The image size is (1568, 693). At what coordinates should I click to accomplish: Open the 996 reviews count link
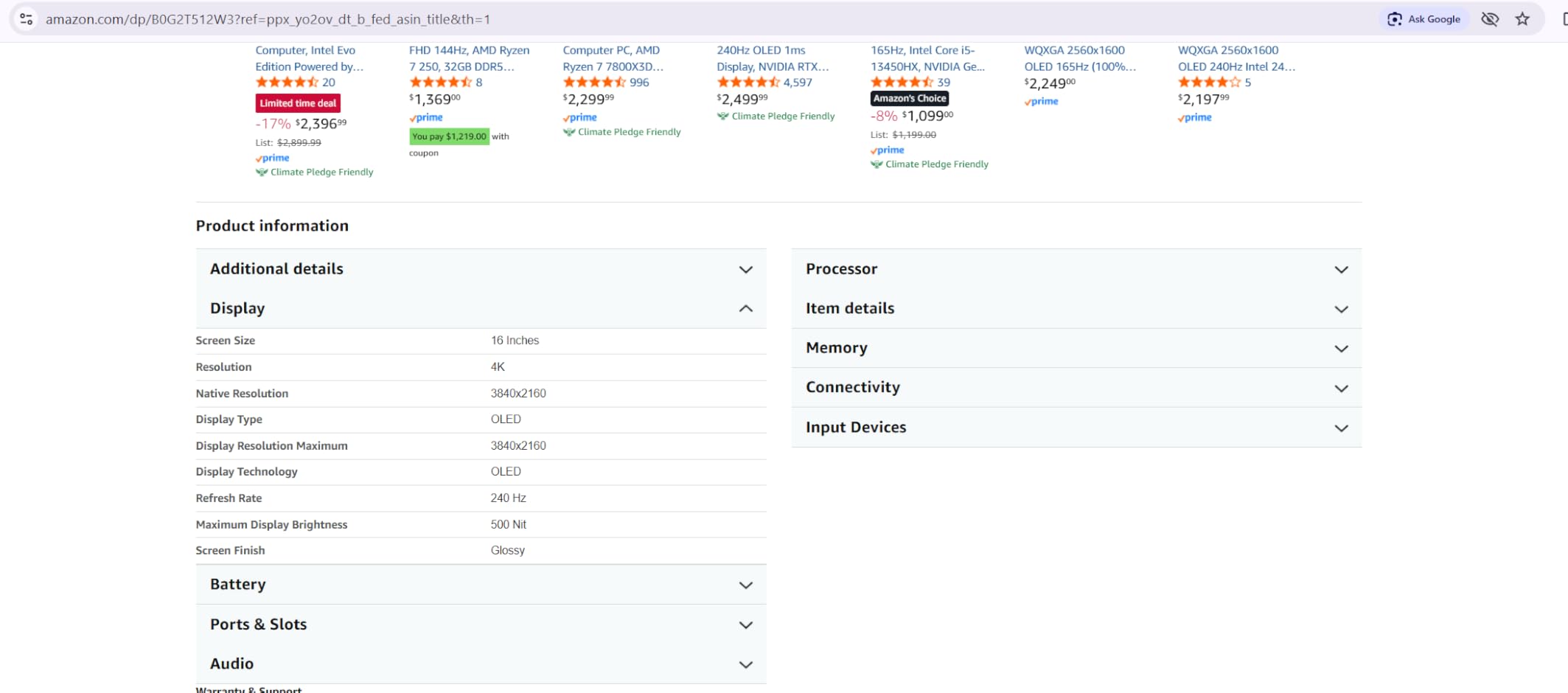click(639, 83)
